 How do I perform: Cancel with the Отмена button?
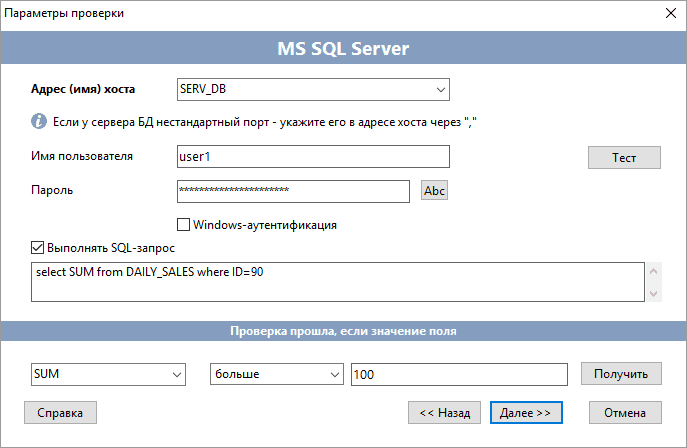(x=625, y=413)
